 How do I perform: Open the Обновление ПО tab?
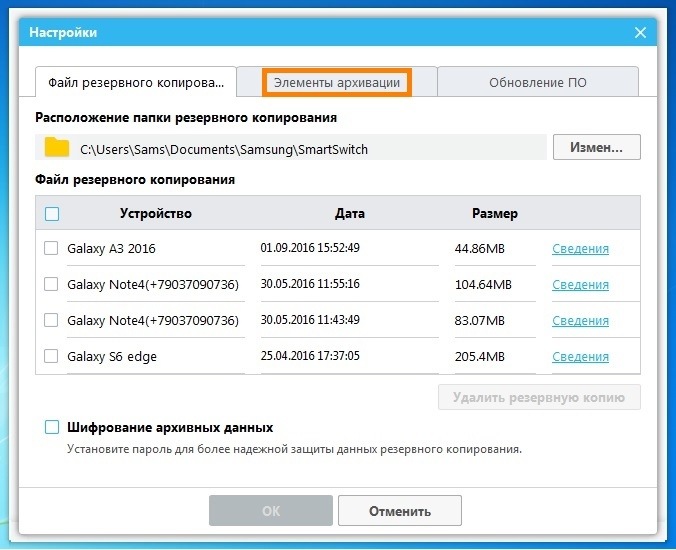pos(538,82)
